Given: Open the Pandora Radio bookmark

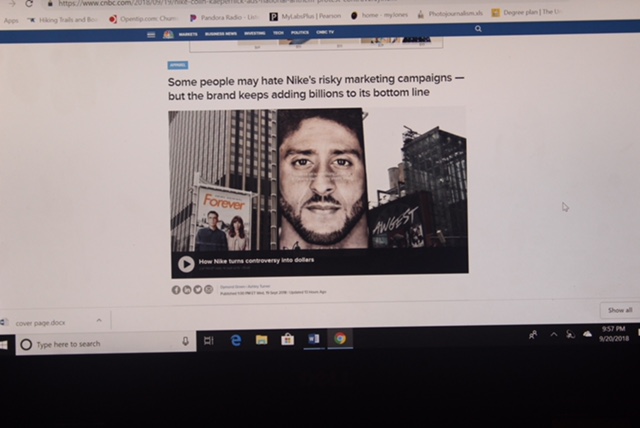Looking at the screenshot, I should coord(224,18).
